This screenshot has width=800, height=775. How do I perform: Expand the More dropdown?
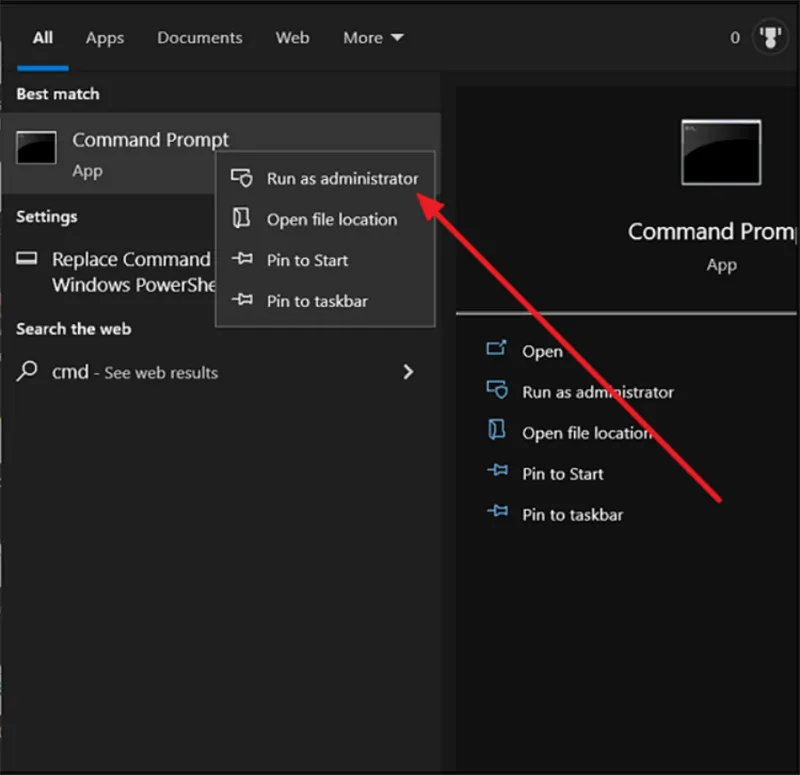pos(373,38)
